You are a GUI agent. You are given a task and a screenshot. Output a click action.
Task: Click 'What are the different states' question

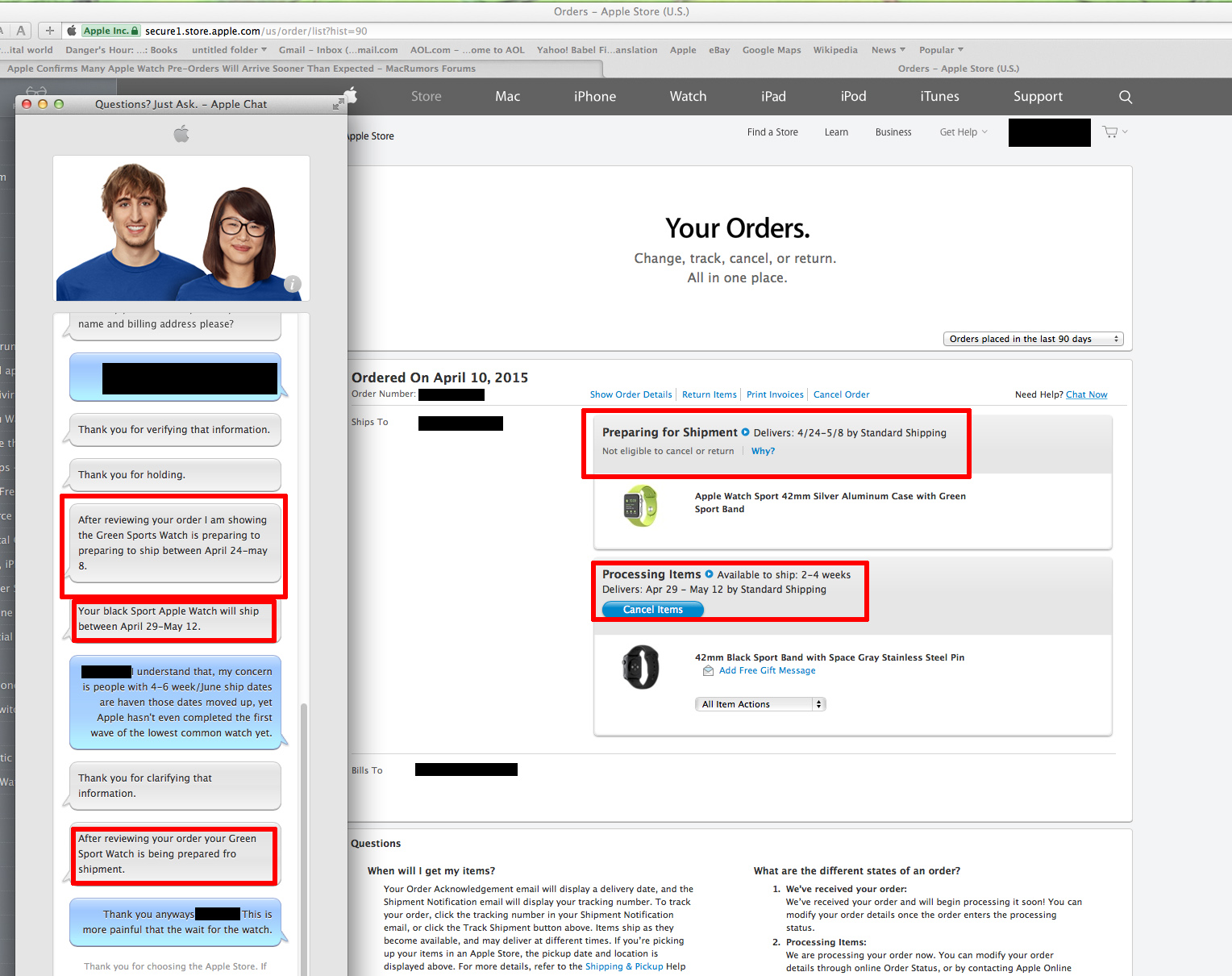point(857,870)
